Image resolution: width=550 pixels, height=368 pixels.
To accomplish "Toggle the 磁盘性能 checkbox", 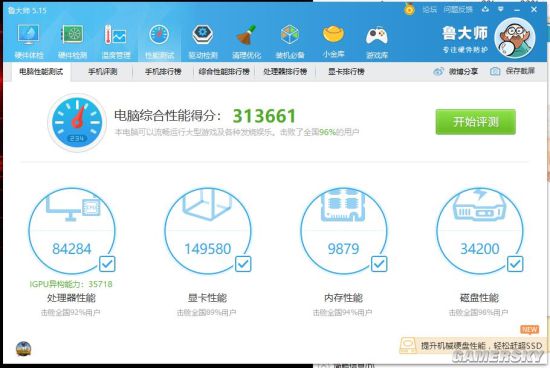I will (x=515, y=264).
